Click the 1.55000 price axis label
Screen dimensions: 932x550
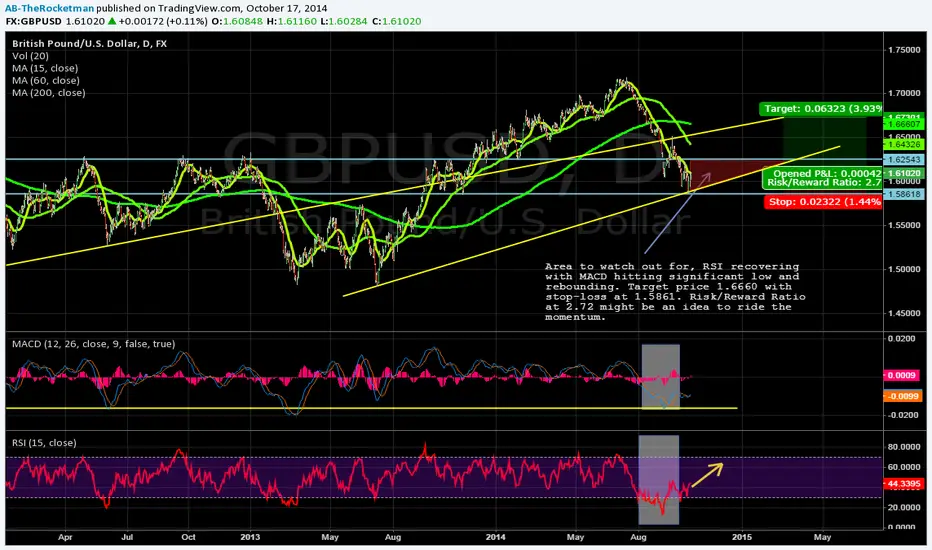click(903, 225)
